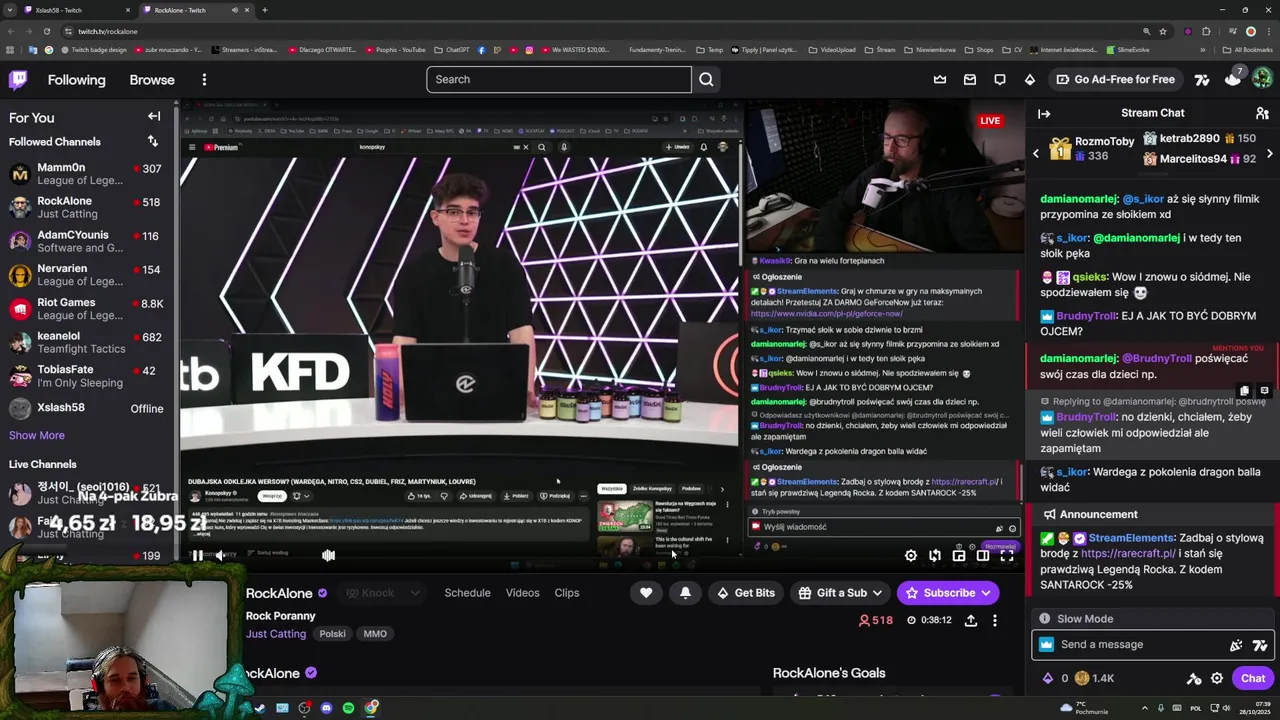
Task: Click the Go Ad-Free for Free button
Action: (1116, 80)
